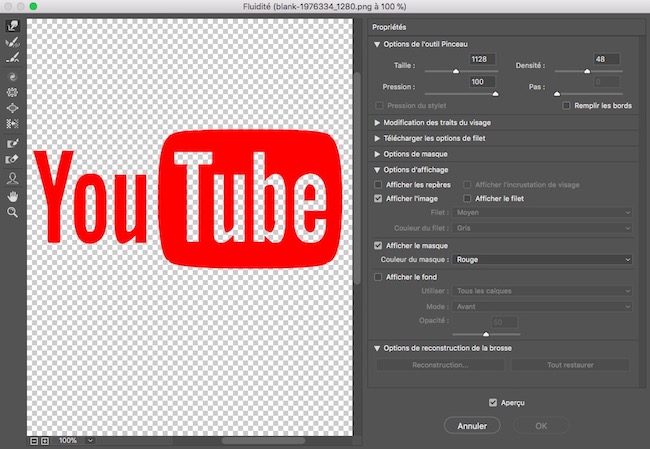
Task: Enable Afficher le filet
Action: (x=467, y=199)
